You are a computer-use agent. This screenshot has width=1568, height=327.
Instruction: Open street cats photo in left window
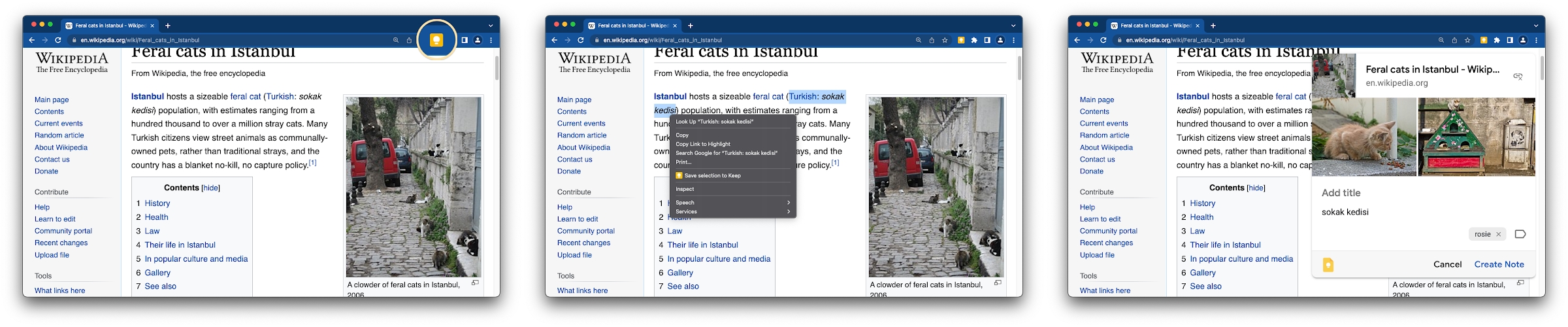(x=413, y=187)
